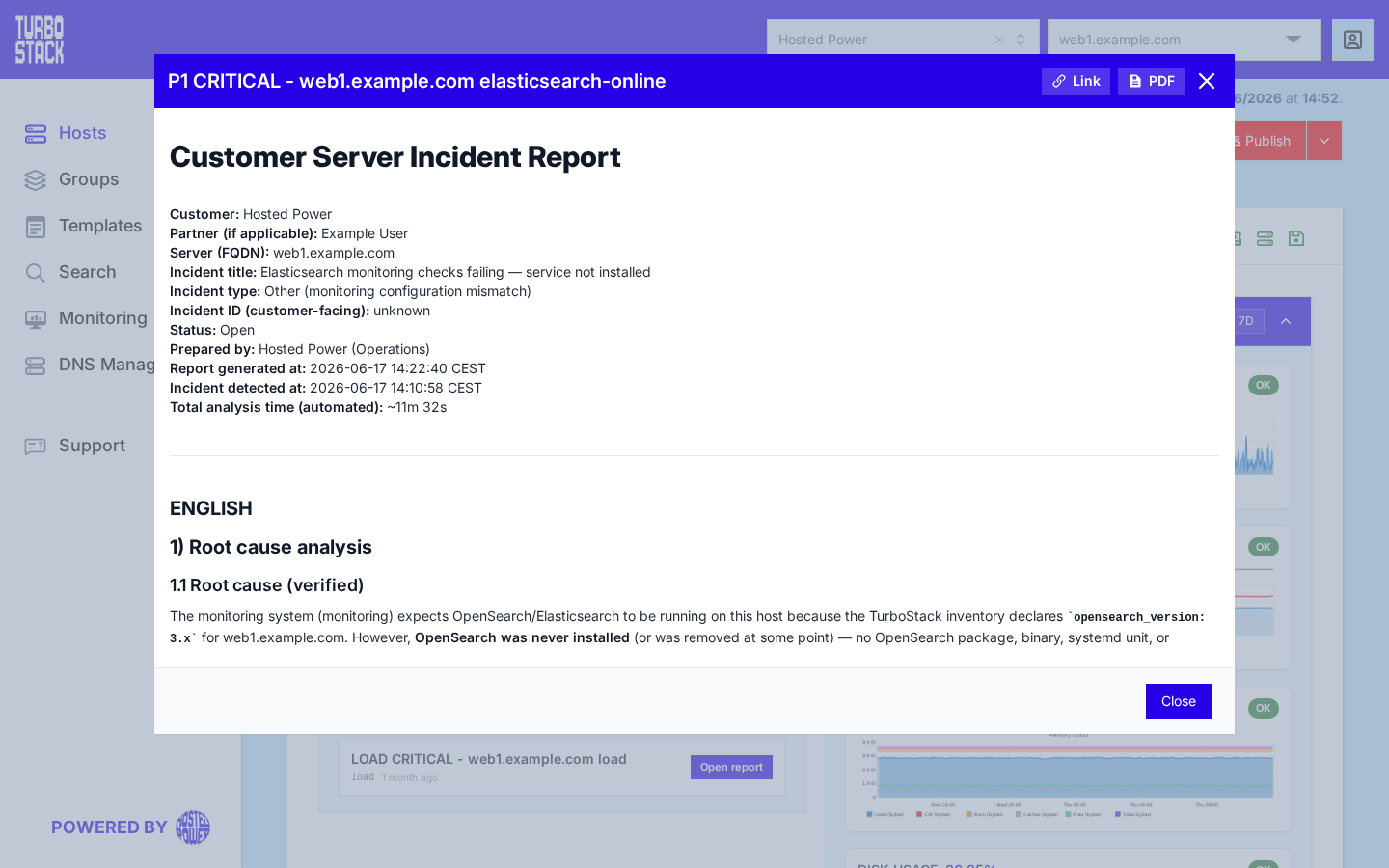This screenshot has width=1389, height=868.
Task: Click the link chain icon in header
Action: tap(1059, 81)
